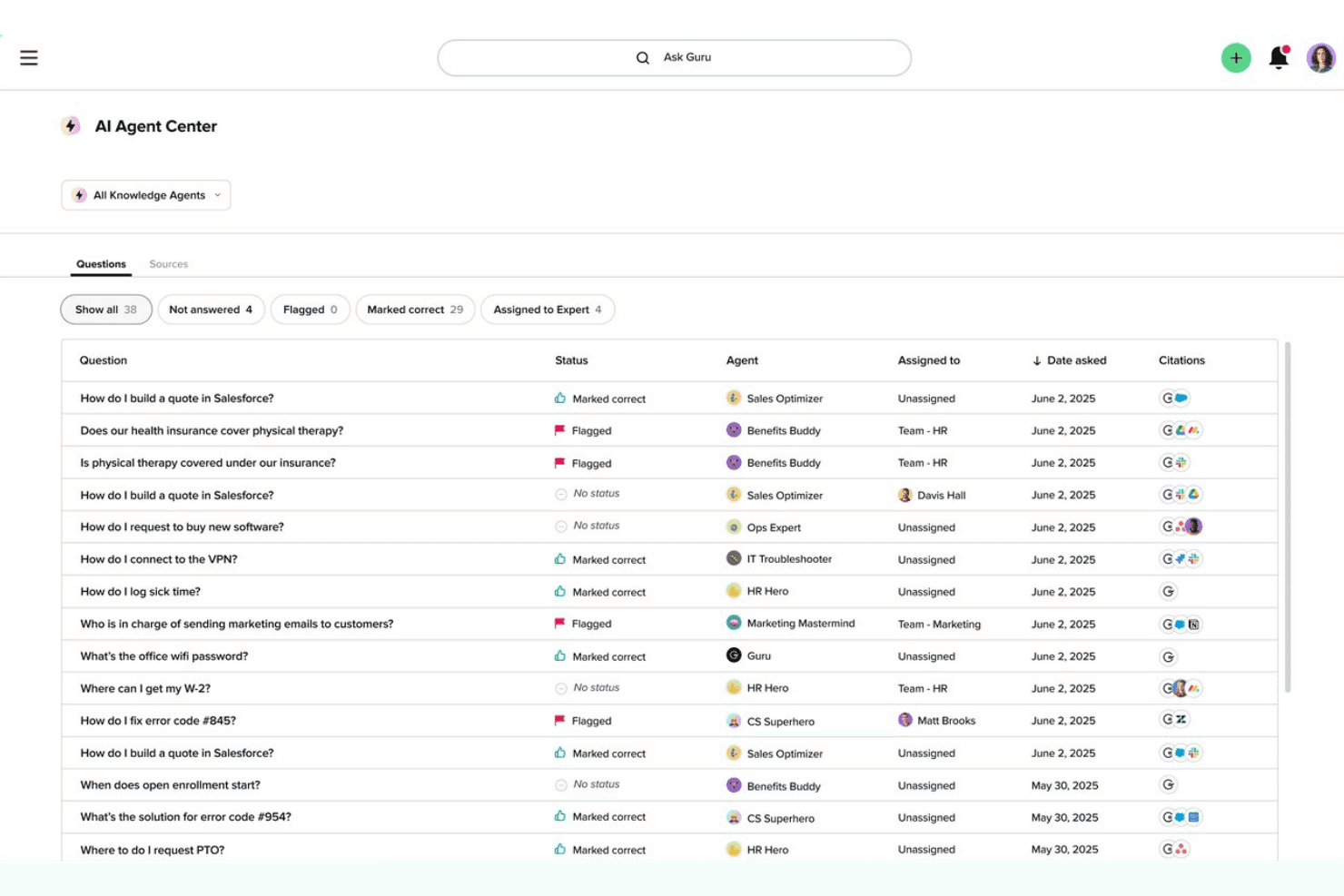Click the Ask Guru search field

click(x=675, y=58)
